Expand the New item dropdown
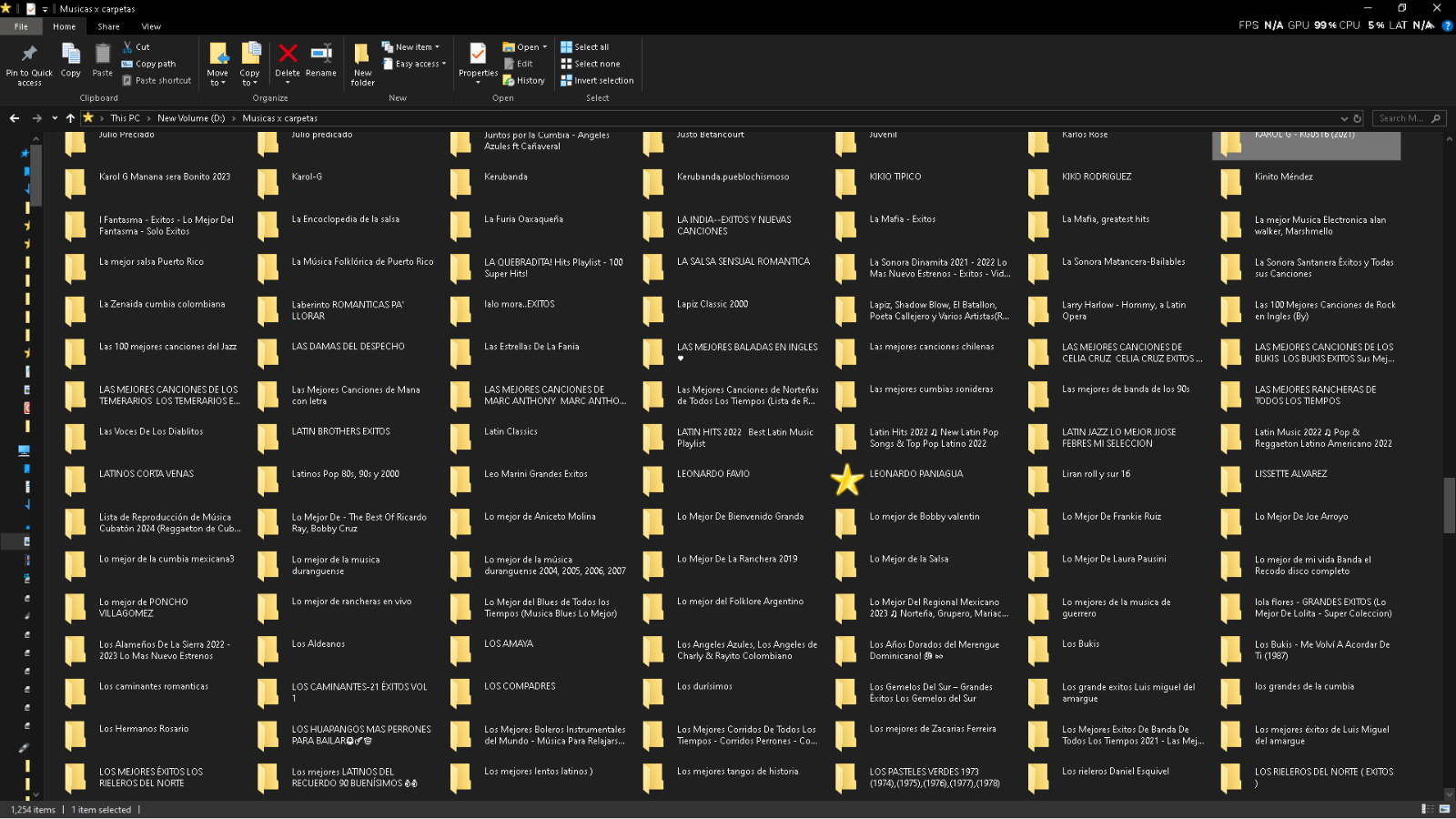 410,47
